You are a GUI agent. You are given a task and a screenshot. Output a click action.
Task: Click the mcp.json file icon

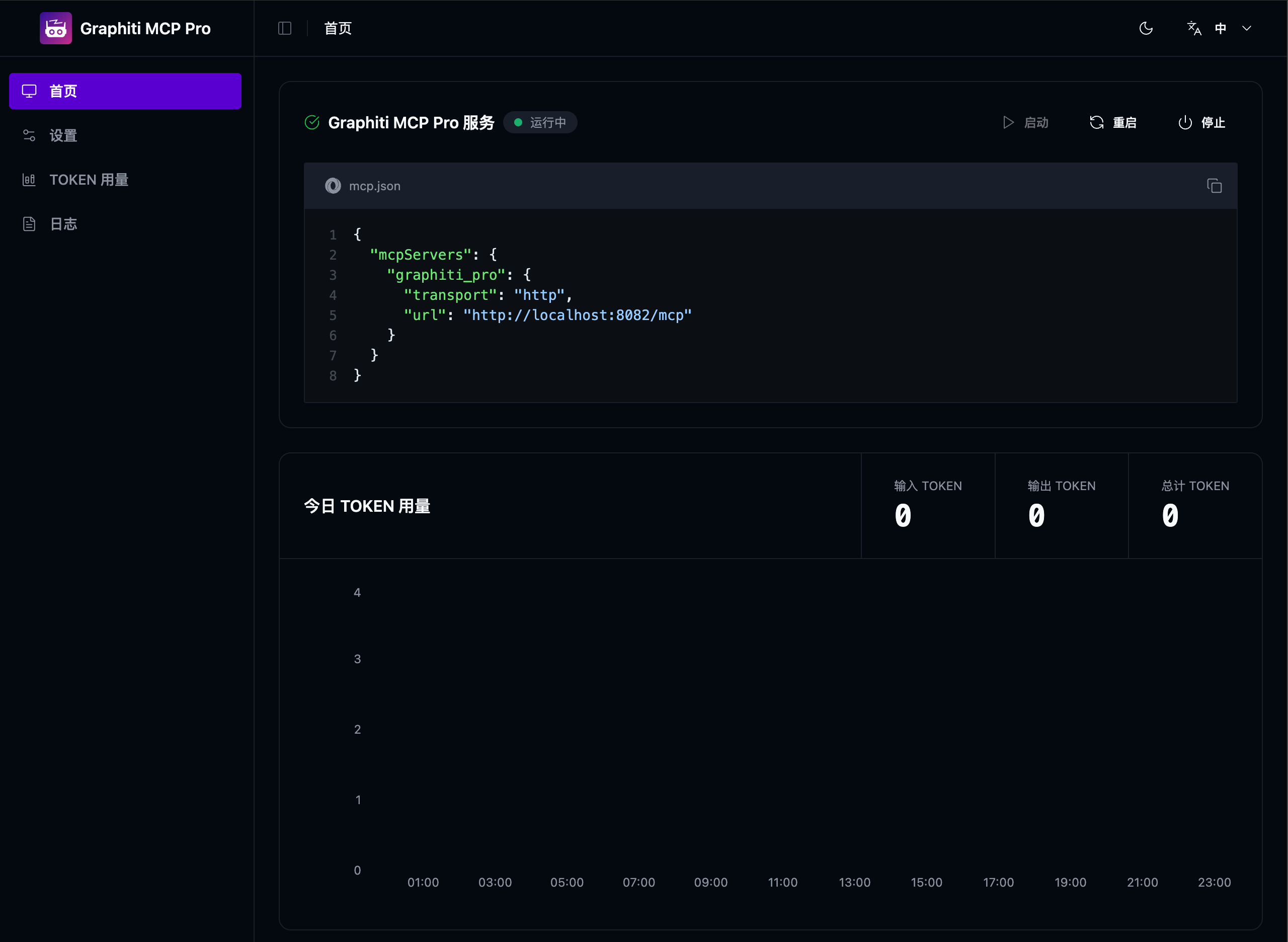[x=333, y=186]
